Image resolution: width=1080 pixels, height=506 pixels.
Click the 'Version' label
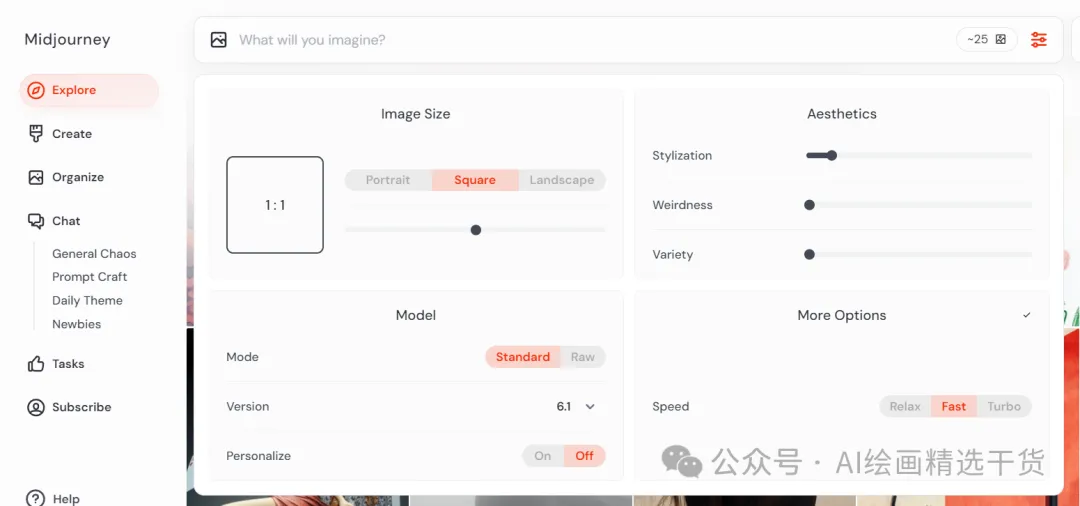[x=247, y=407]
